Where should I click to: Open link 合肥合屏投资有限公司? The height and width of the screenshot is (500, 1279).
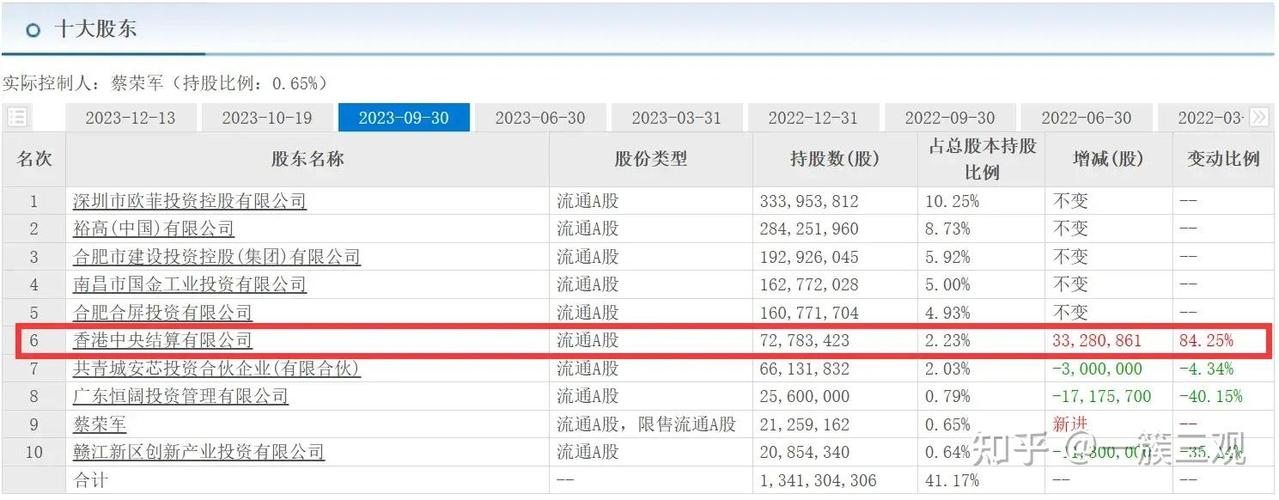pyautogui.click(x=163, y=313)
